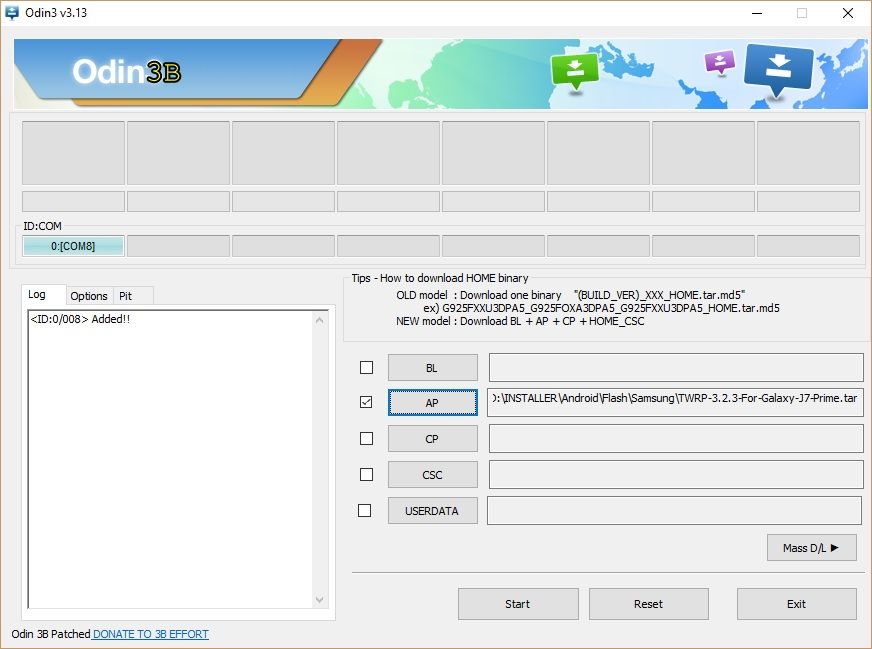This screenshot has height=649, width=872.
Task: Click the OLD model tip line
Action: pos(571,295)
